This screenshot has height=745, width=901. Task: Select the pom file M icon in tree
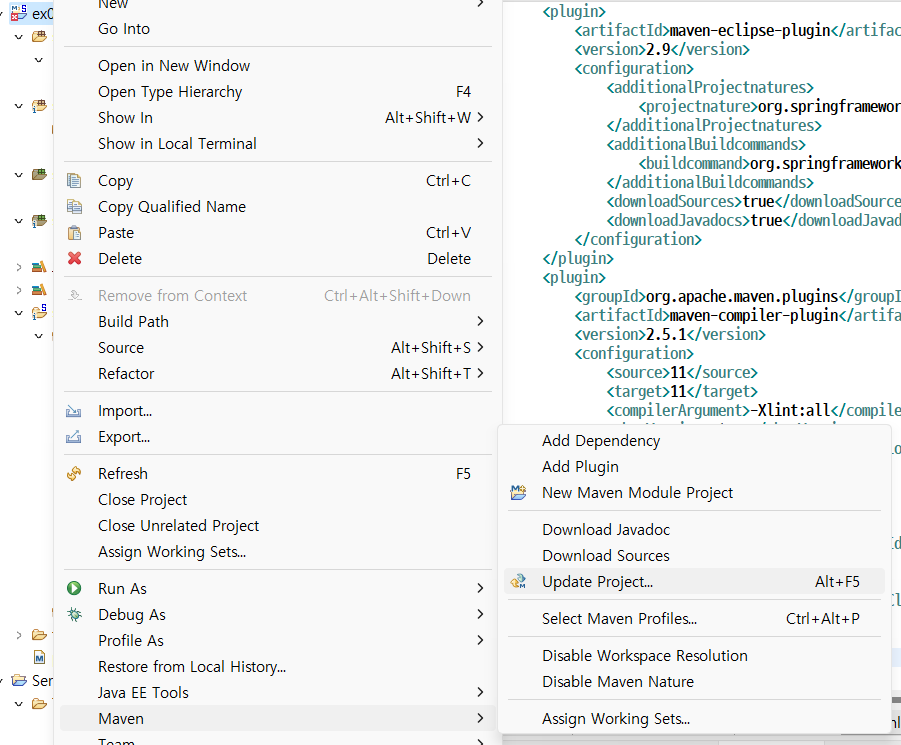39,657
